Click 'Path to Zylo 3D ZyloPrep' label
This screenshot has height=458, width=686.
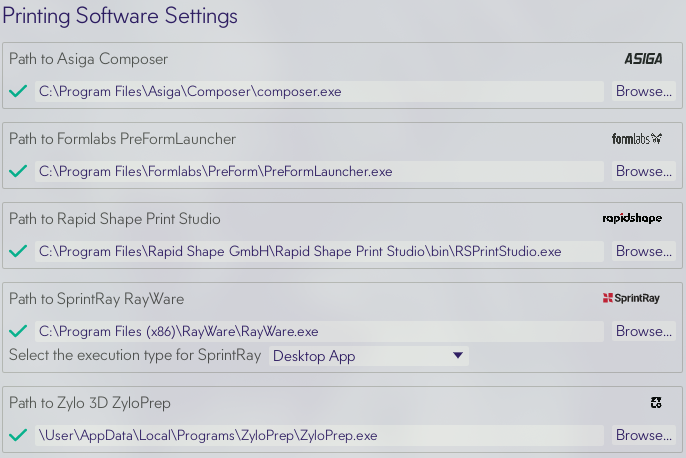[x=90, y=403]
